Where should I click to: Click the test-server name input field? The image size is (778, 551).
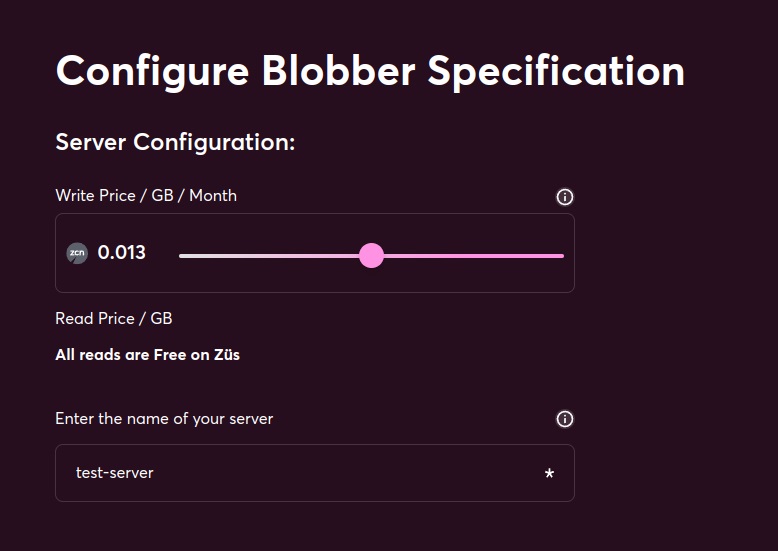315,473
